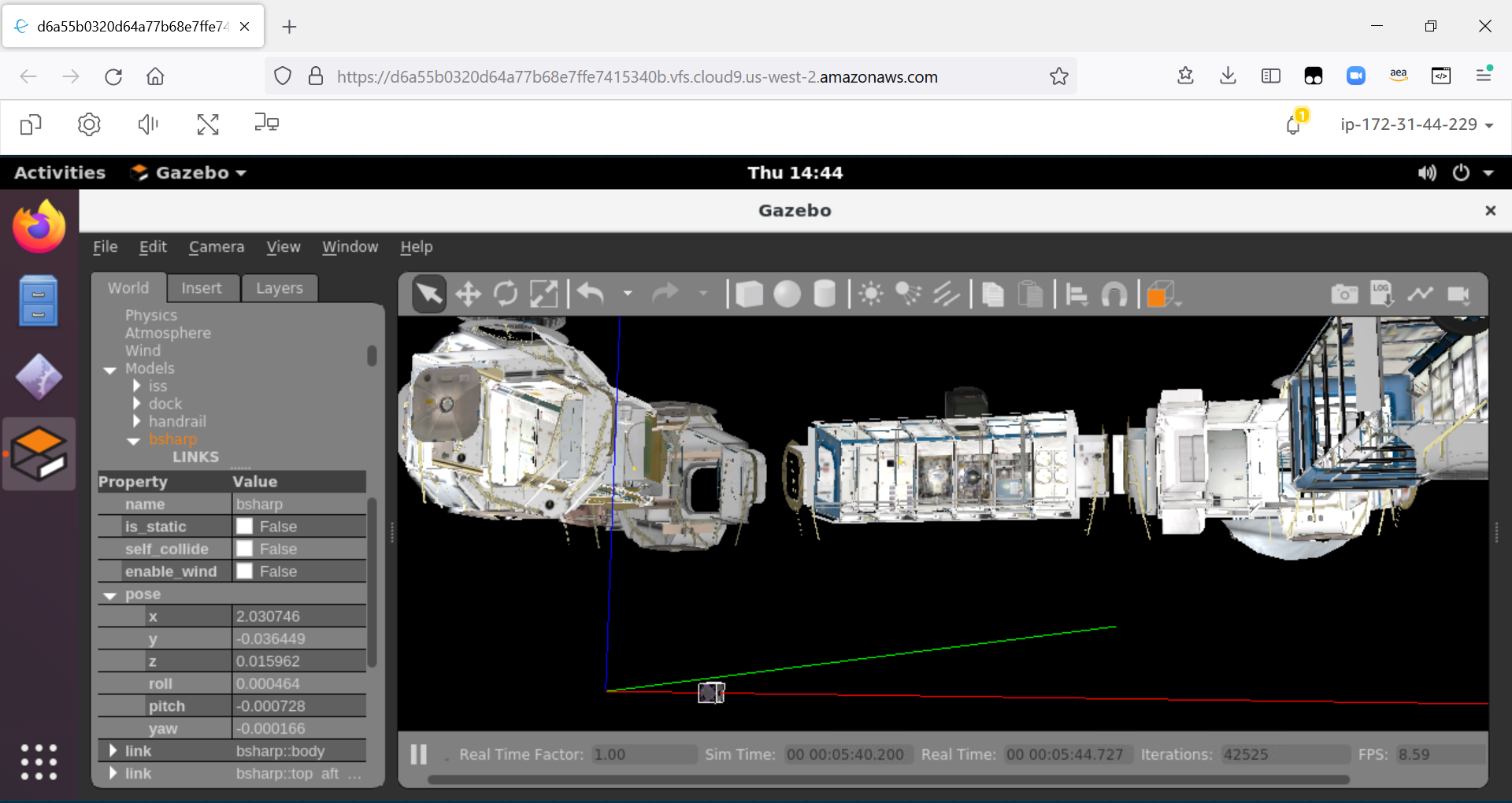Take a screenshot with the camera icon

[1344, 294]
